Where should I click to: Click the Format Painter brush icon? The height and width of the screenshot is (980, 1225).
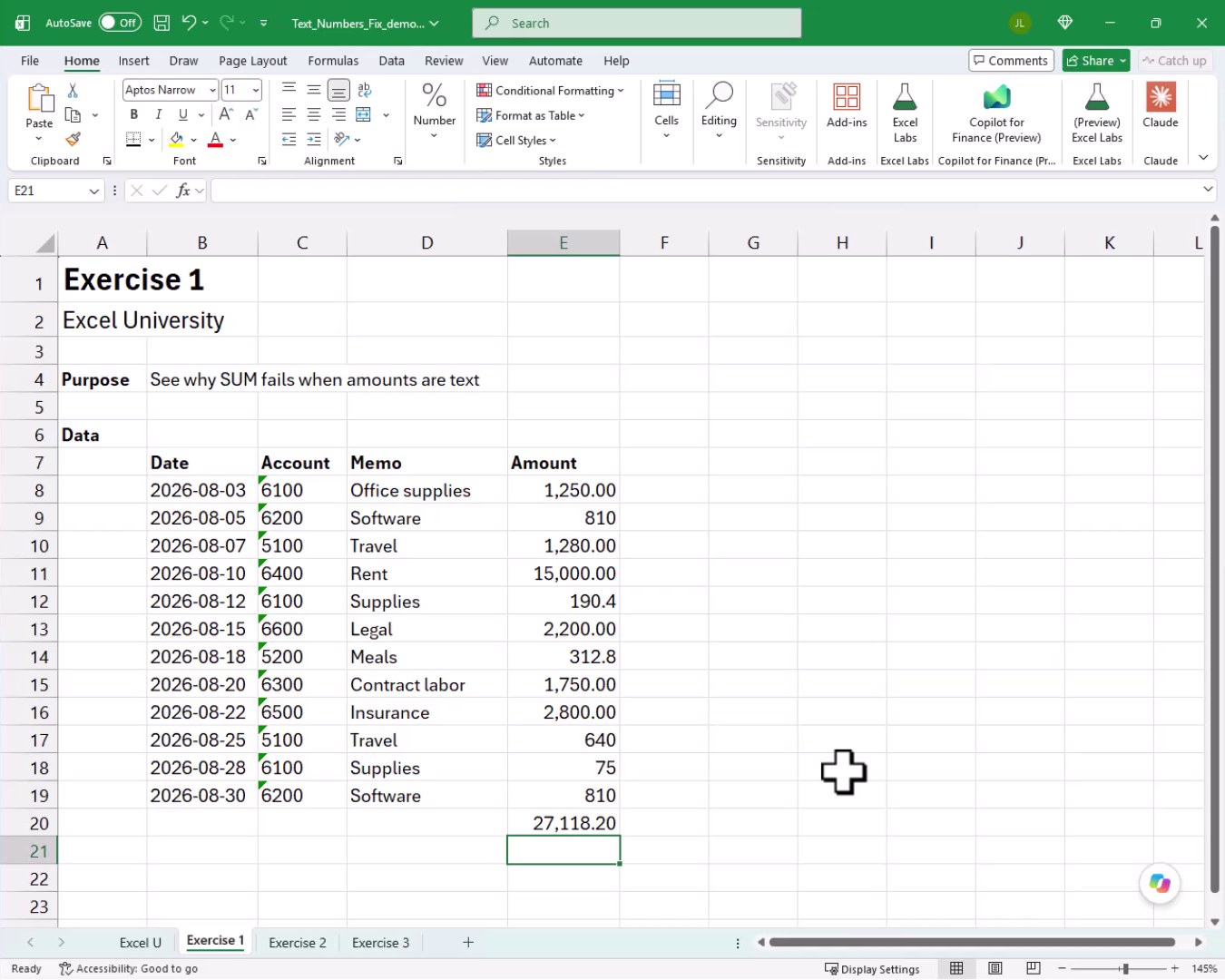(x=73, y=140)
